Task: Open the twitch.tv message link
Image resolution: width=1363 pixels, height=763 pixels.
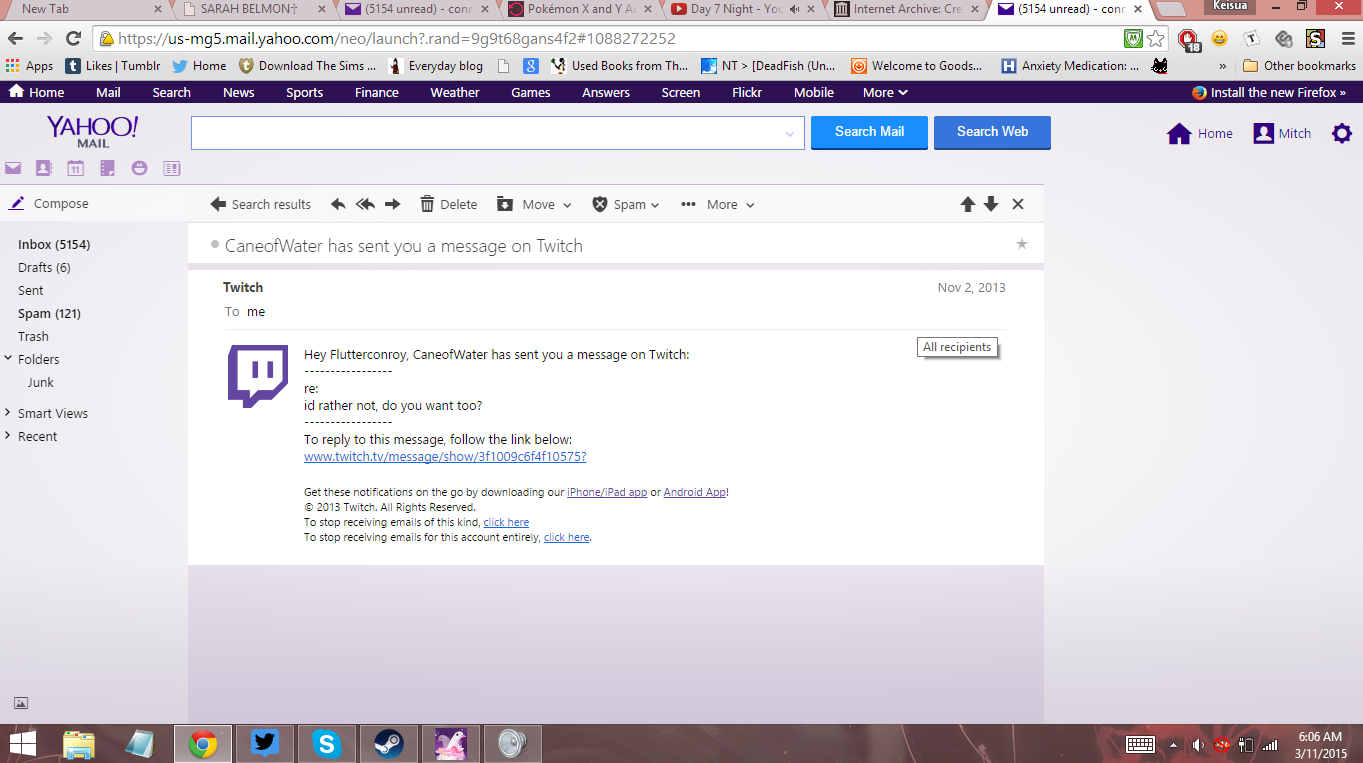Action: pos(445,456)
